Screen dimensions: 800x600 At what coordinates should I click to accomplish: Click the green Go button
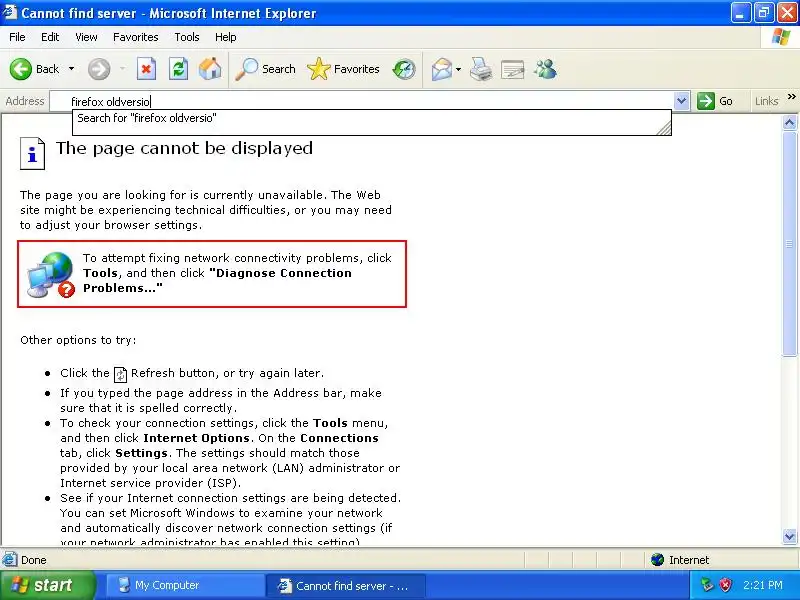715,101
